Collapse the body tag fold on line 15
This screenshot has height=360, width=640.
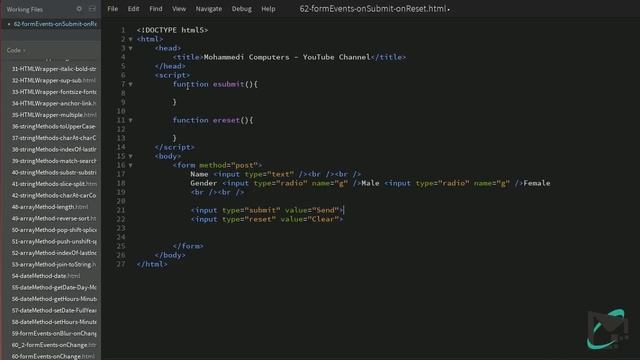coord(131,156)
